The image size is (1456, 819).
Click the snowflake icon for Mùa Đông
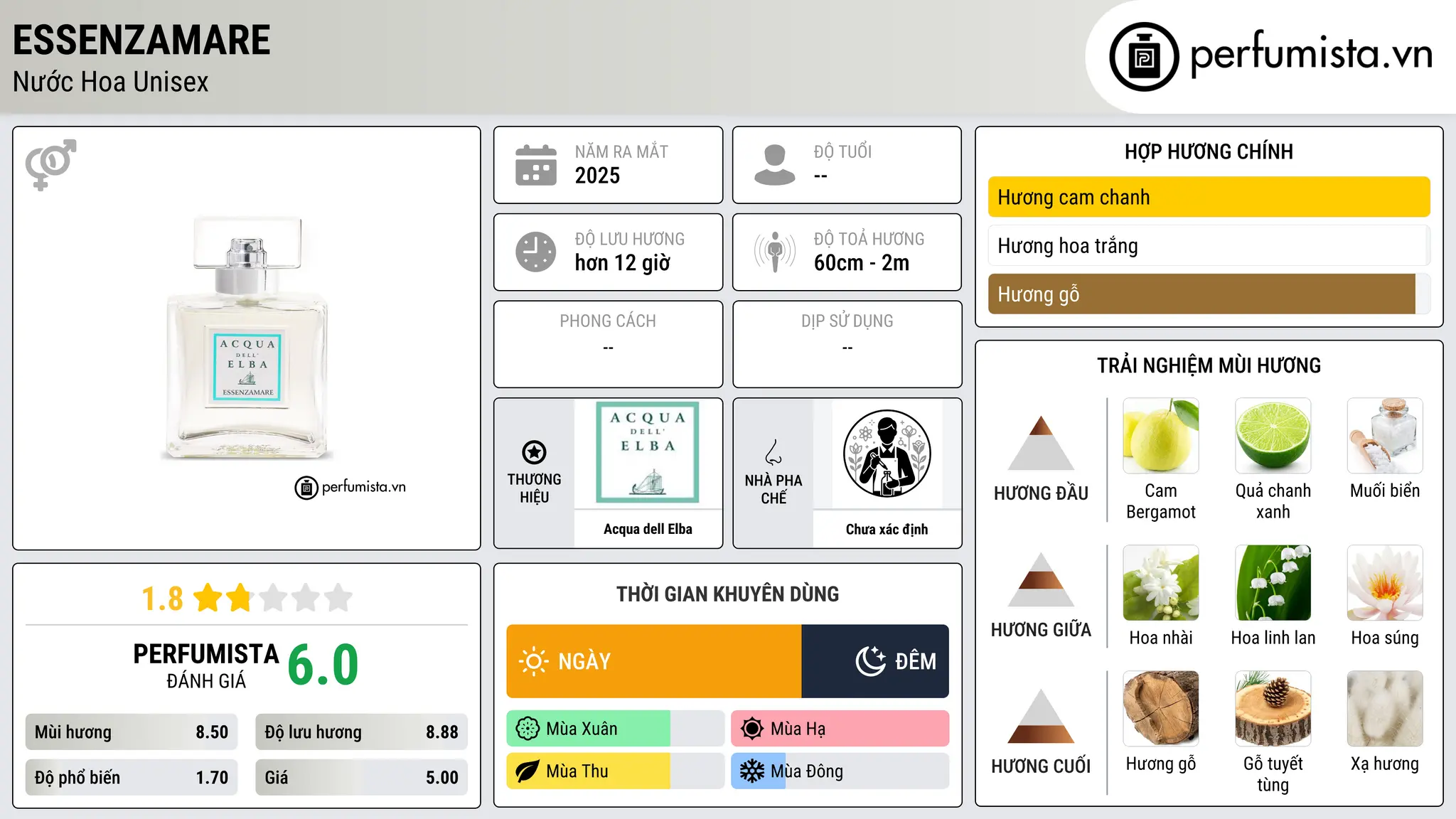pyautogui.click(x=751, y=771)
